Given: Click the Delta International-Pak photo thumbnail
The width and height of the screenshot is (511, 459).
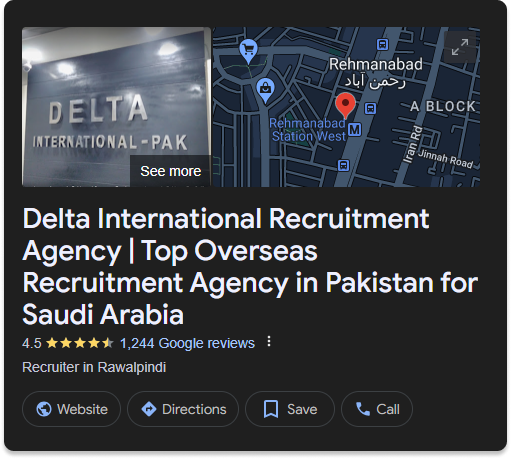Looking at the screenshot, I should tap(116, 107).
